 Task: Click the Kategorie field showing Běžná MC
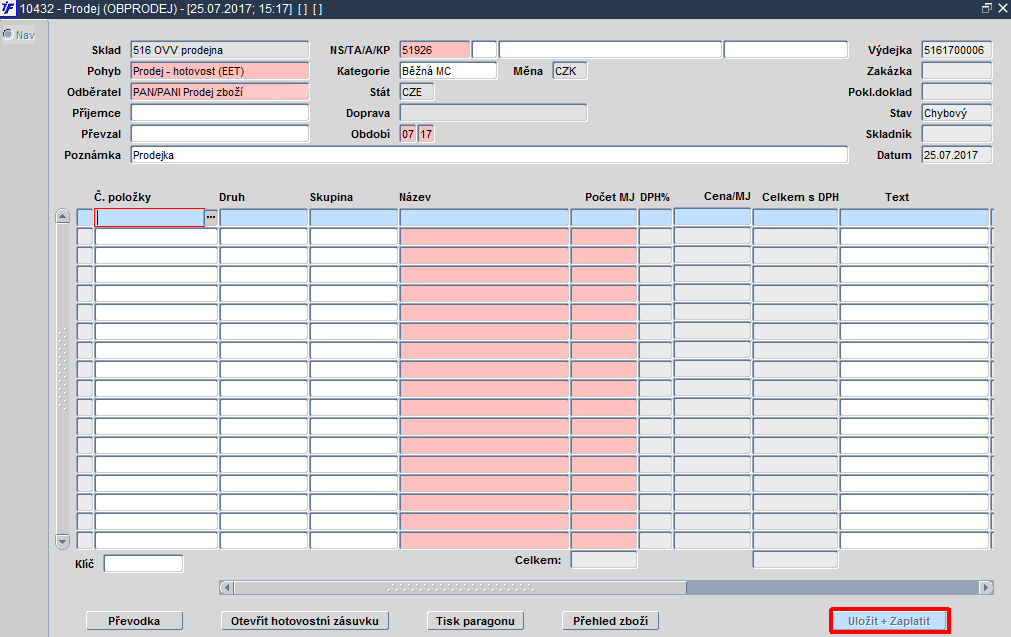tap(448, 71)
